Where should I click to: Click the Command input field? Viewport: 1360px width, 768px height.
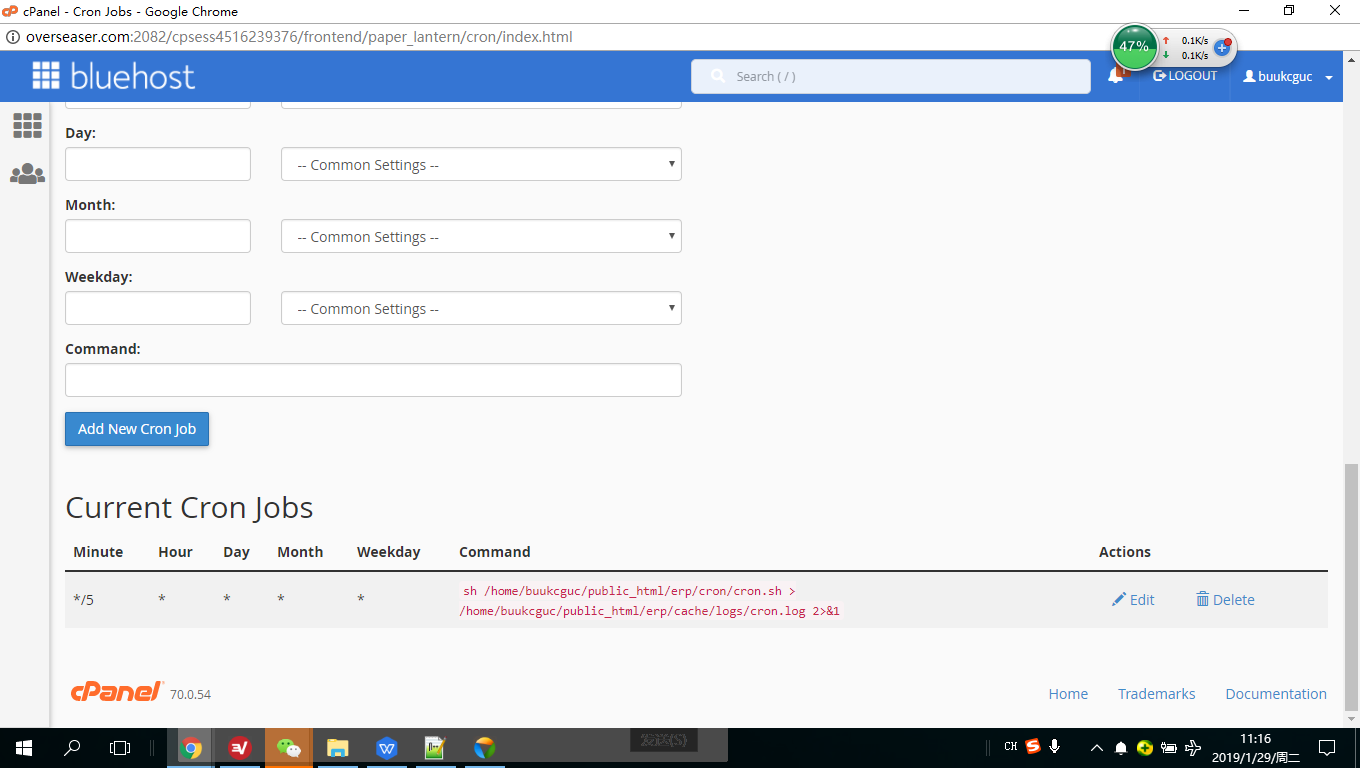[x=373, y=380]
